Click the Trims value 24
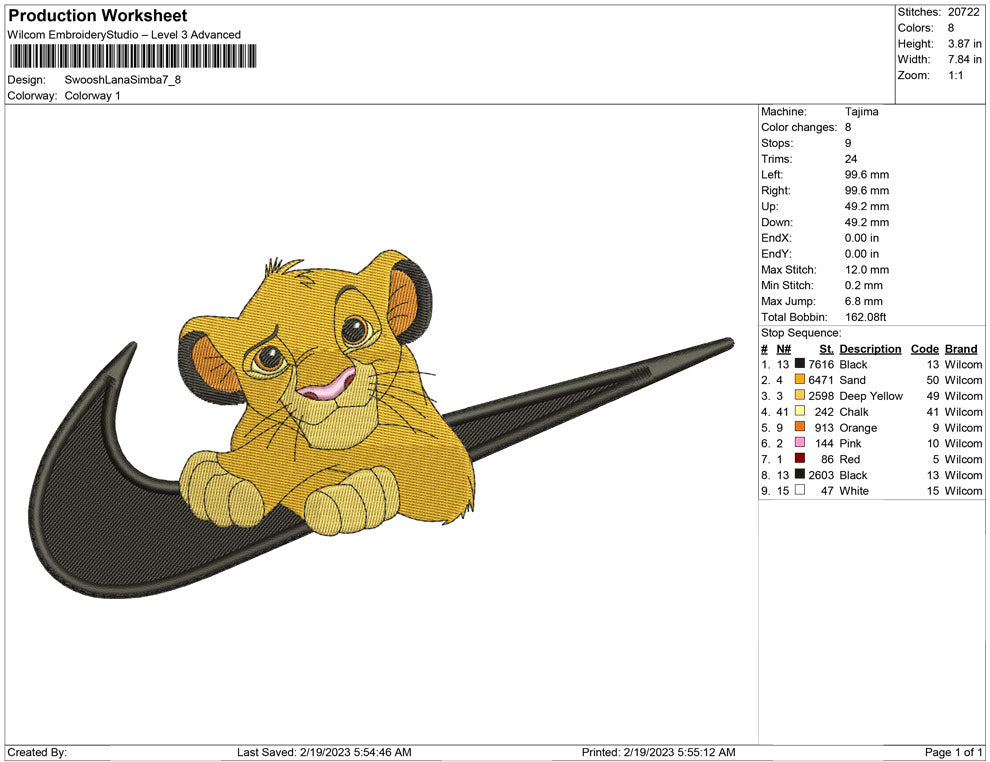 point(851,158)
